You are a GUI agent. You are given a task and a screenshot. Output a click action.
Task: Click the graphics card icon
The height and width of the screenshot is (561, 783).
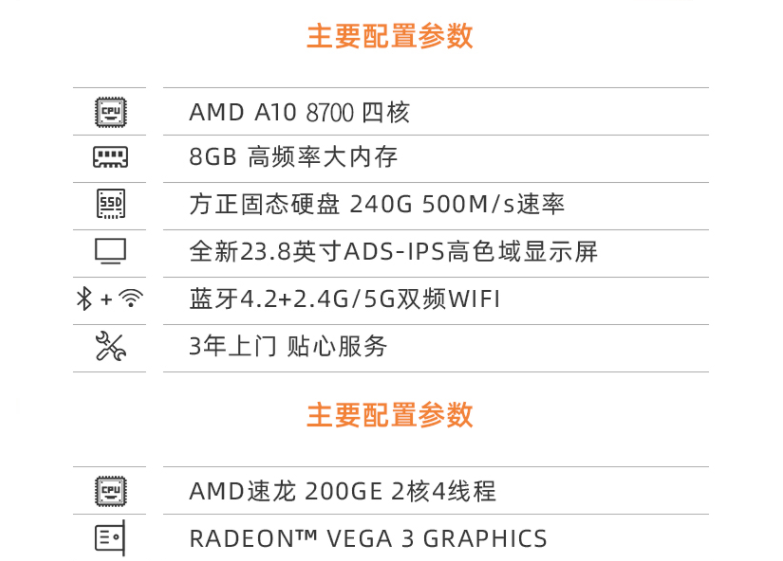pyautogui.click(x=110, y=538)
